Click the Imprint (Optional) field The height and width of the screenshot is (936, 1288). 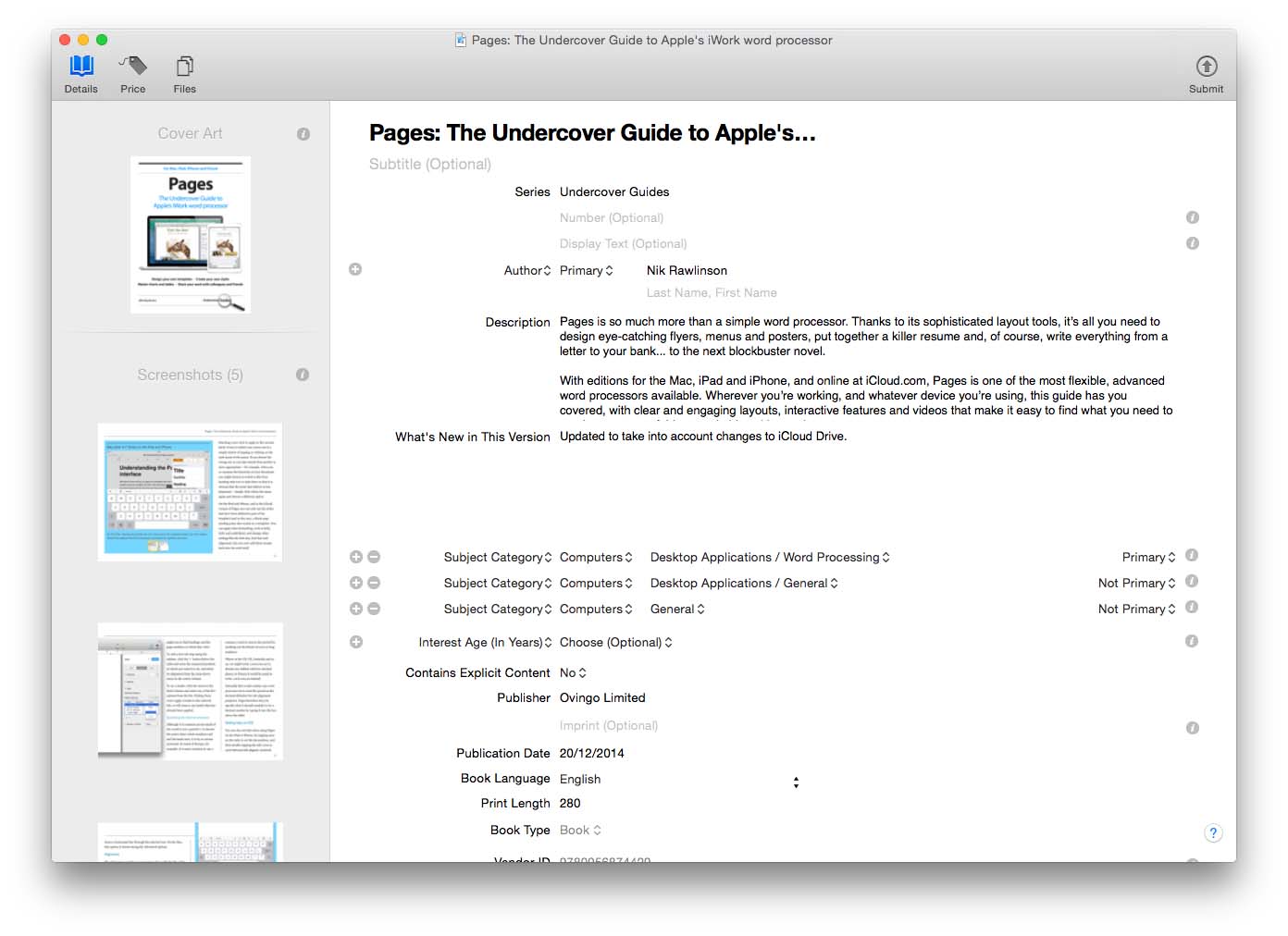click(609, 725)
